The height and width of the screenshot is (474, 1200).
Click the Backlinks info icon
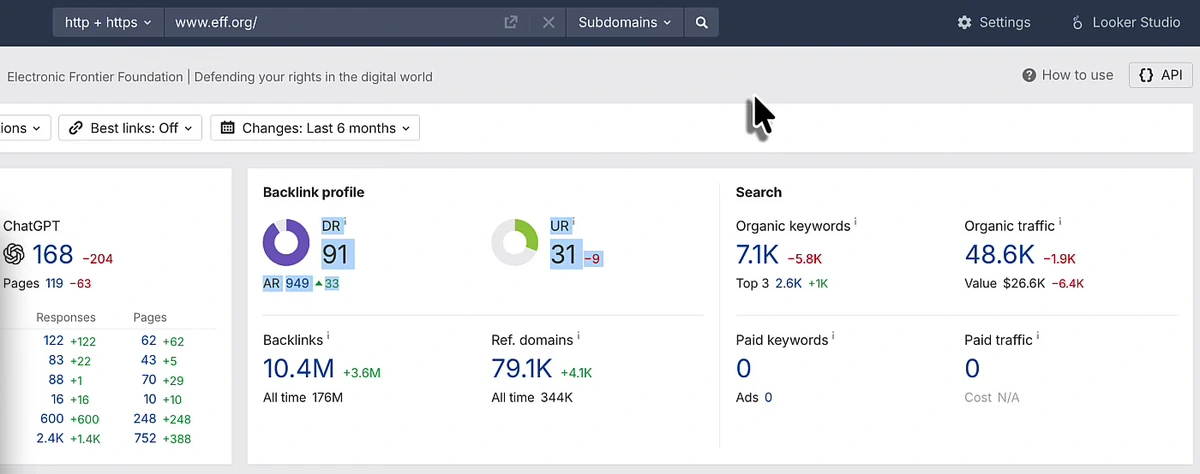pos(328,336)
